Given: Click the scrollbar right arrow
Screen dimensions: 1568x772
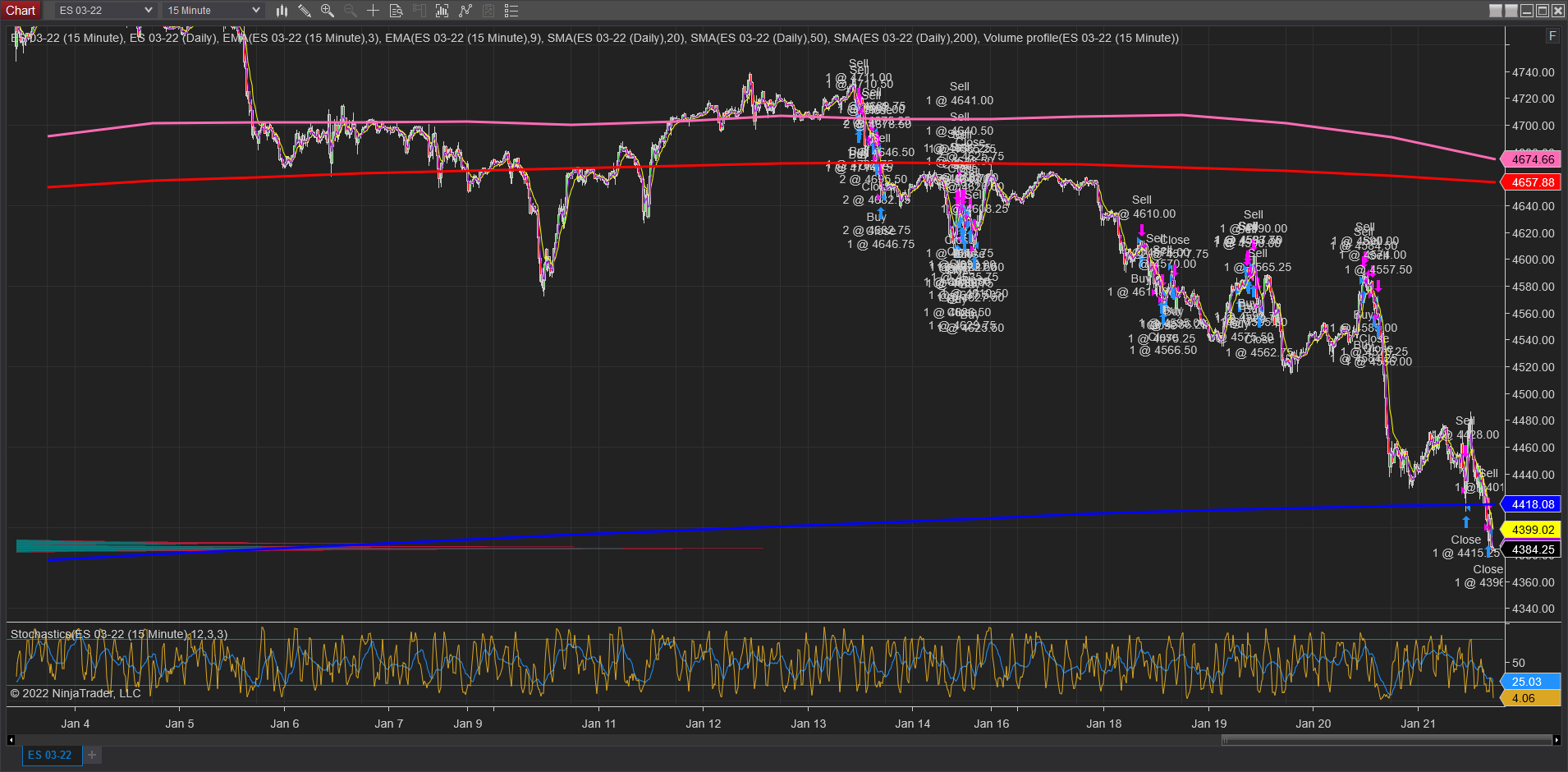Looking at the screenshot, I should pyautogui.click(x=1557, y=740).
